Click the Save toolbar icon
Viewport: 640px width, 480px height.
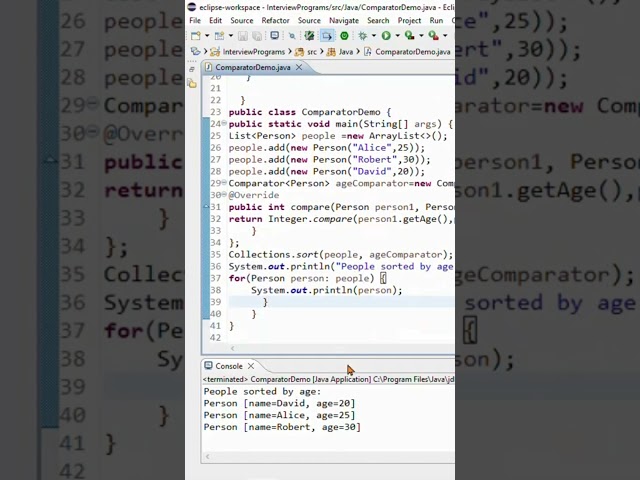pos(243,36)
